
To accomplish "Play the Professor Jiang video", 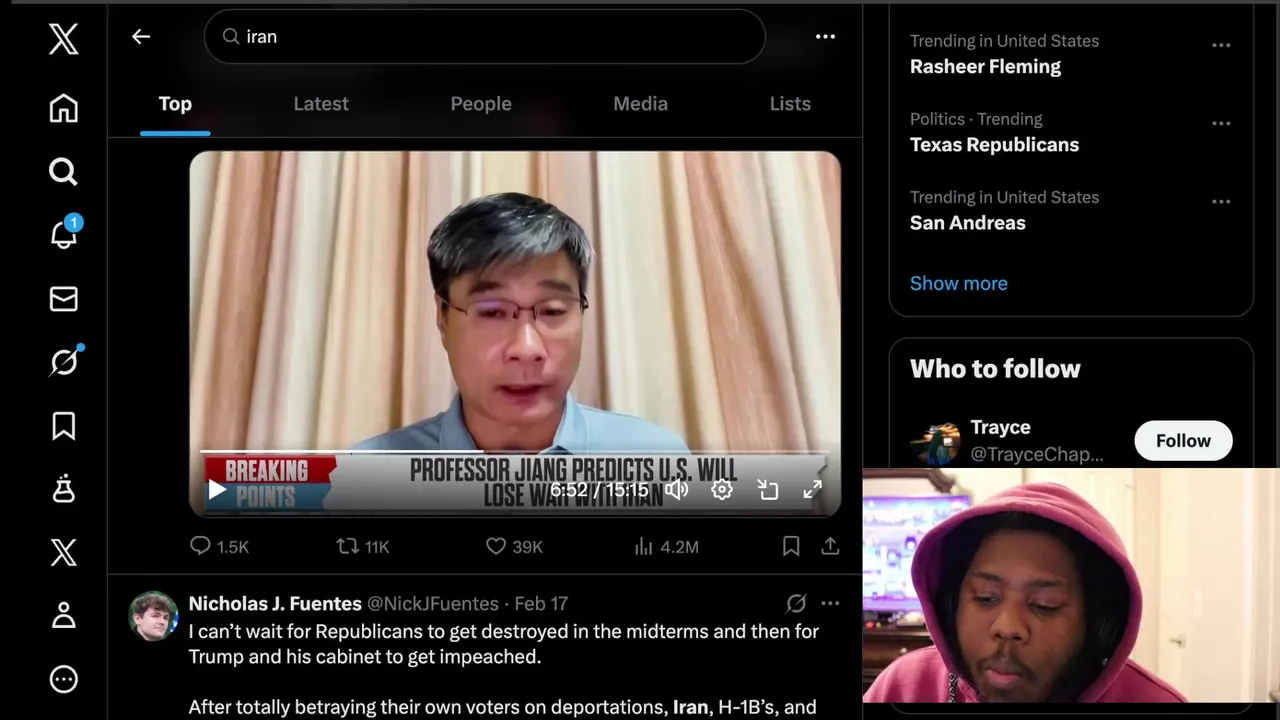I will (x=217, y=490).
